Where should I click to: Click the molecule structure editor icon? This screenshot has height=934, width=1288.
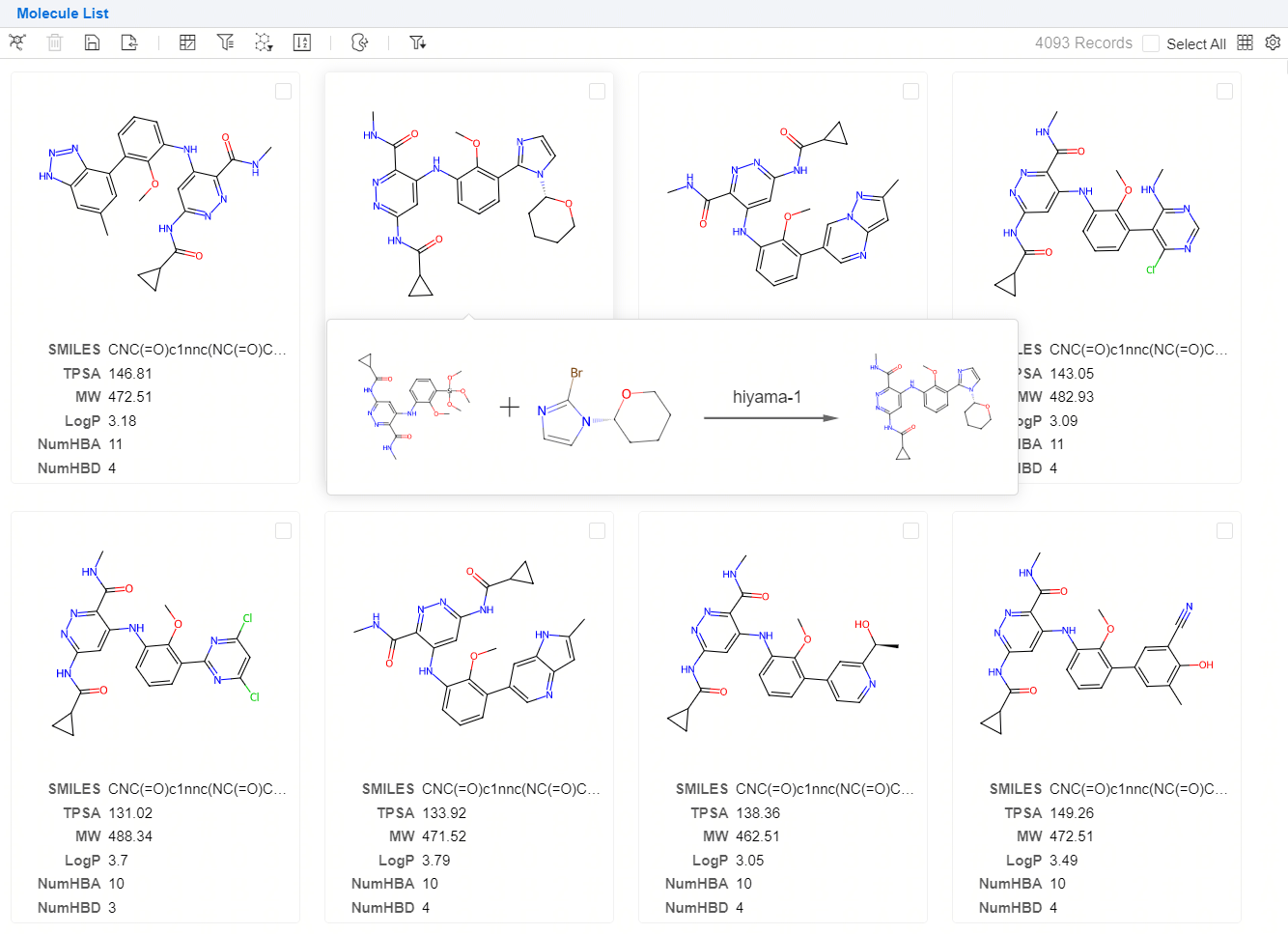click(x=16, y=42)
